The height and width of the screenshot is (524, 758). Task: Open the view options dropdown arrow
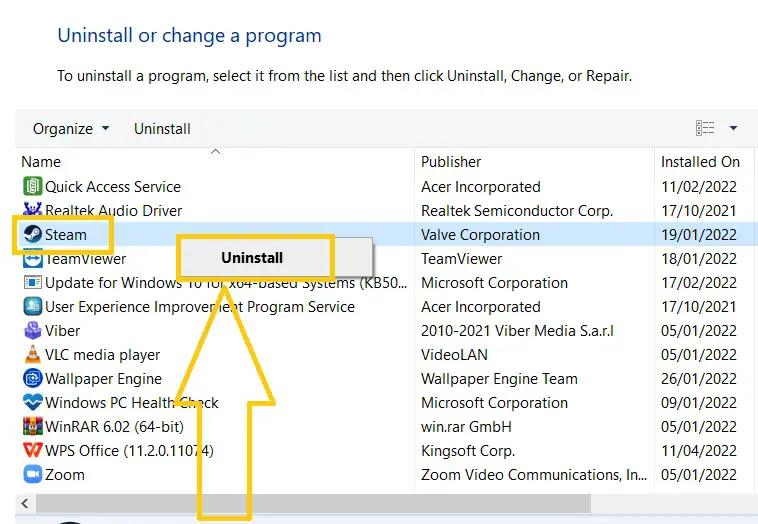(733, 128)
